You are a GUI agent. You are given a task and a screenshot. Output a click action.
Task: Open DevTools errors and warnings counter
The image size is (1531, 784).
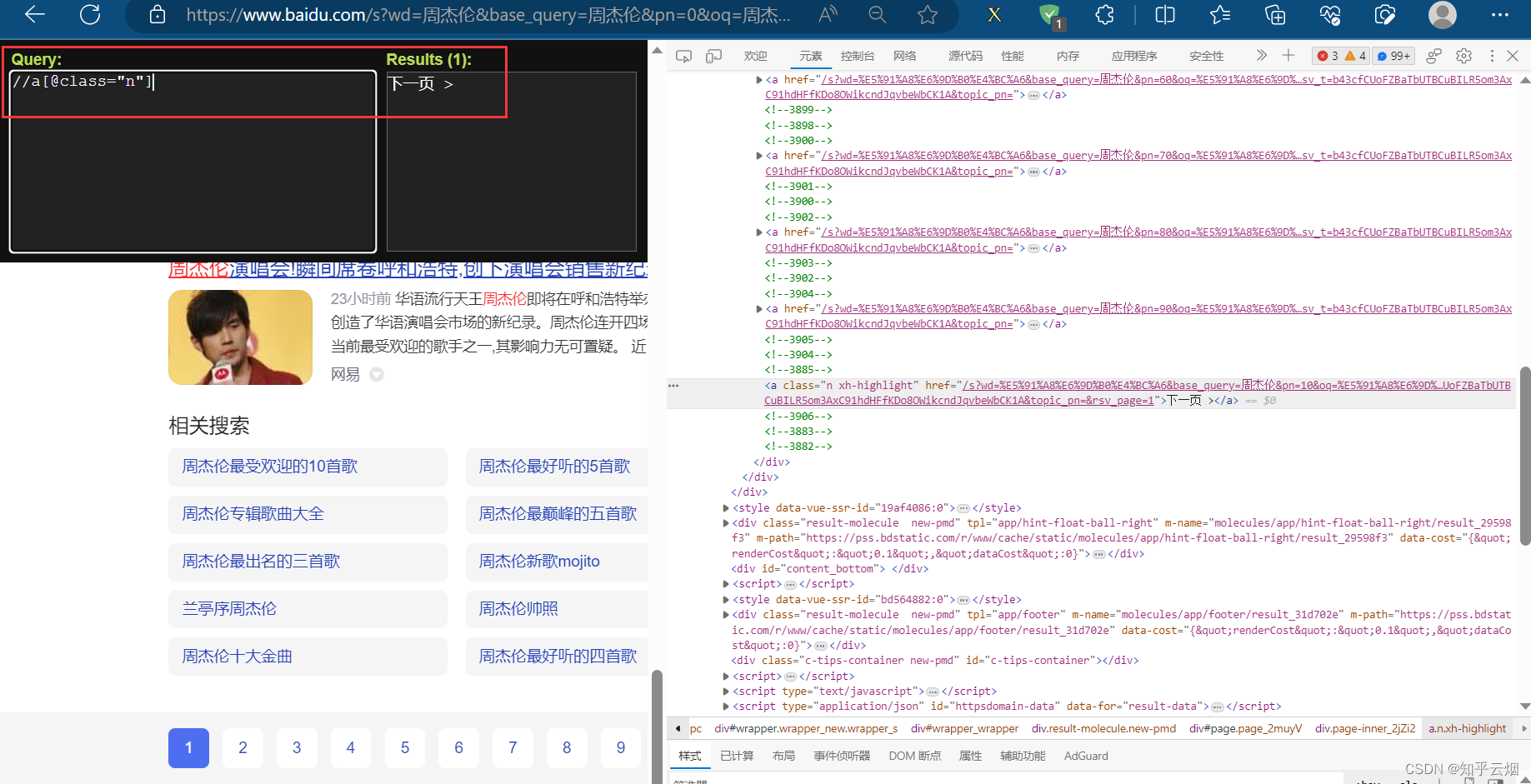pyautogui.click(x=1341, y=56)
